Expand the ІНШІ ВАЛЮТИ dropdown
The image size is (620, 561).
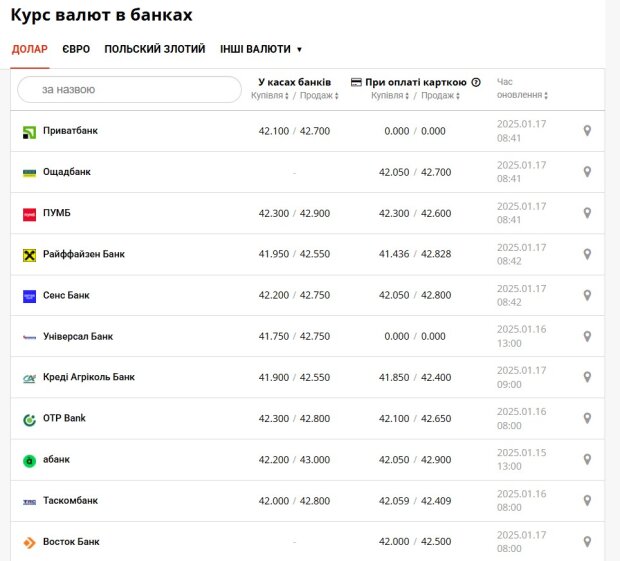pyautogui.click(x=261, y=49)
